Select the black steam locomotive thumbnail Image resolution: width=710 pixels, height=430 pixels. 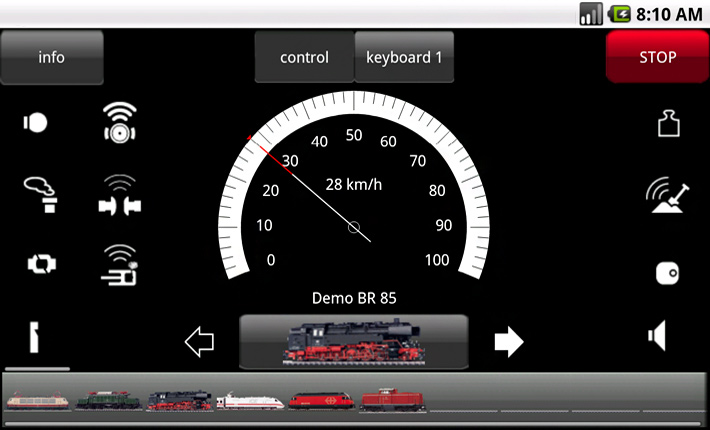[180, 401]
